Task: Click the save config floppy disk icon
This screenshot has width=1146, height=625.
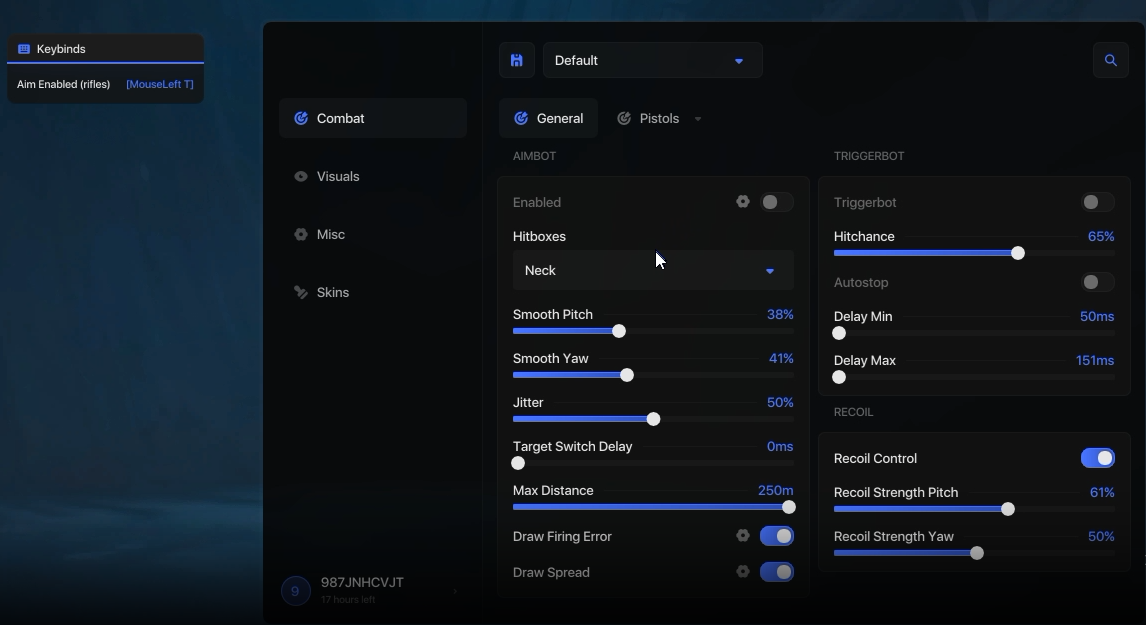Action: coord(517,61)
